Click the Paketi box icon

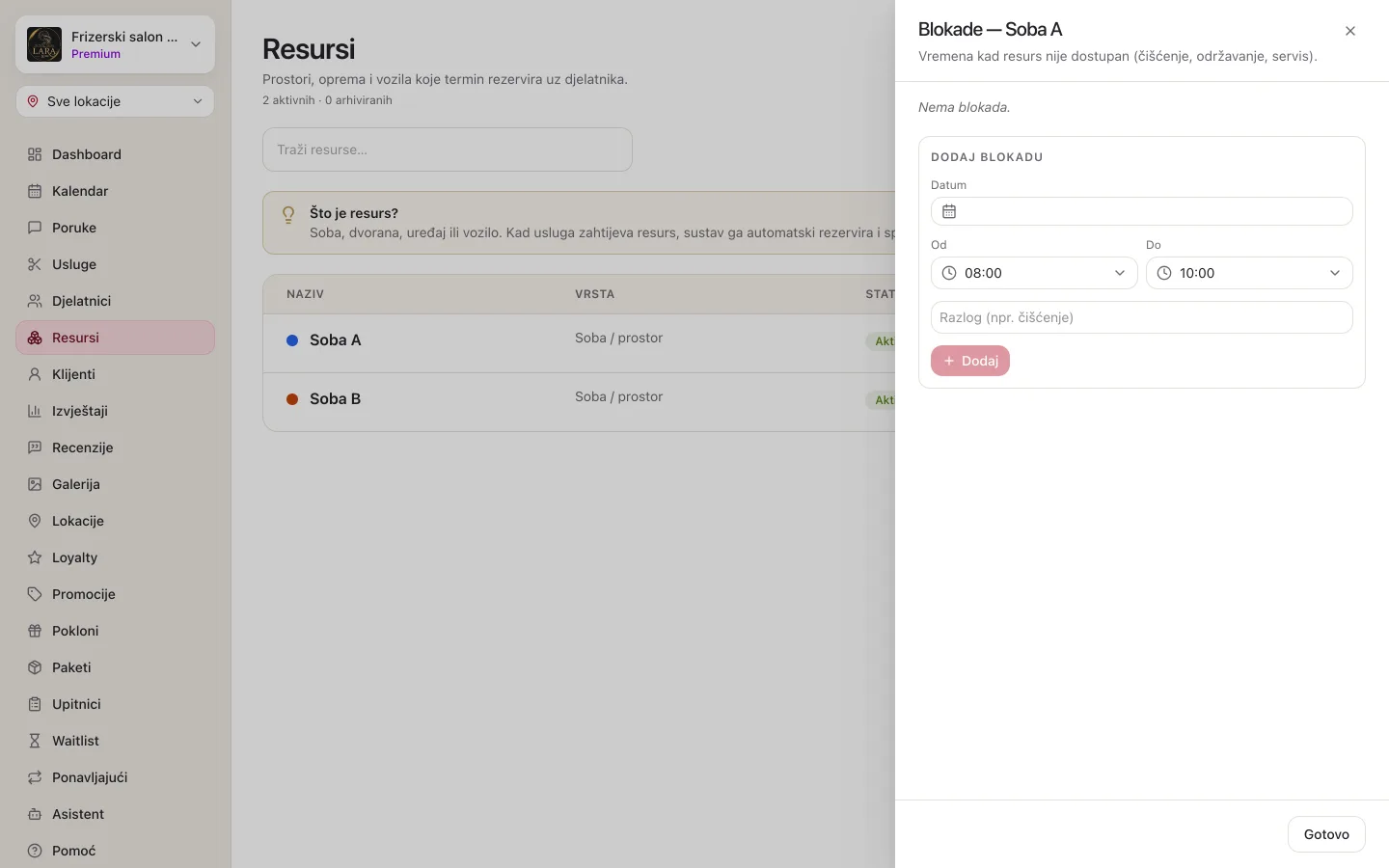coord(35,667)
